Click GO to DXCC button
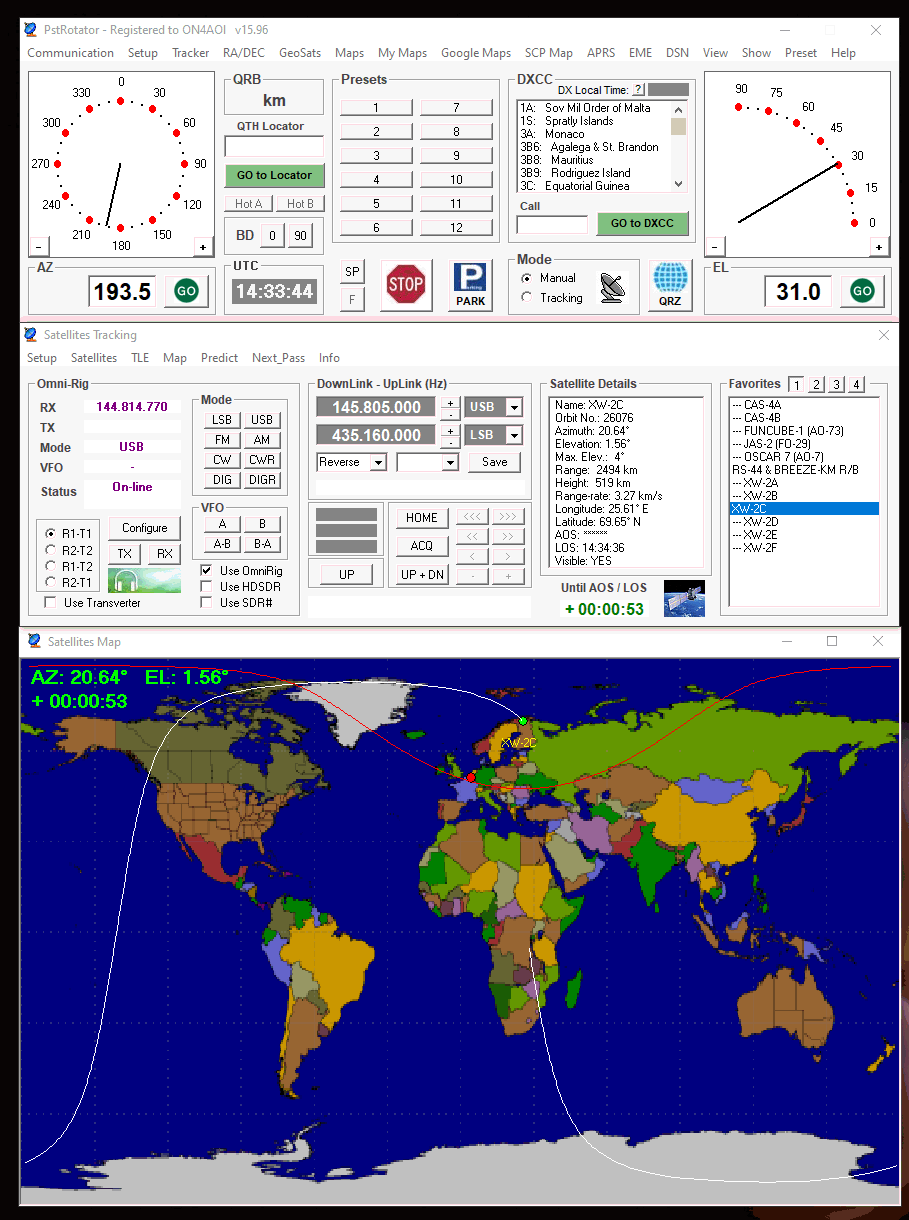 click(x=642, y=223)
